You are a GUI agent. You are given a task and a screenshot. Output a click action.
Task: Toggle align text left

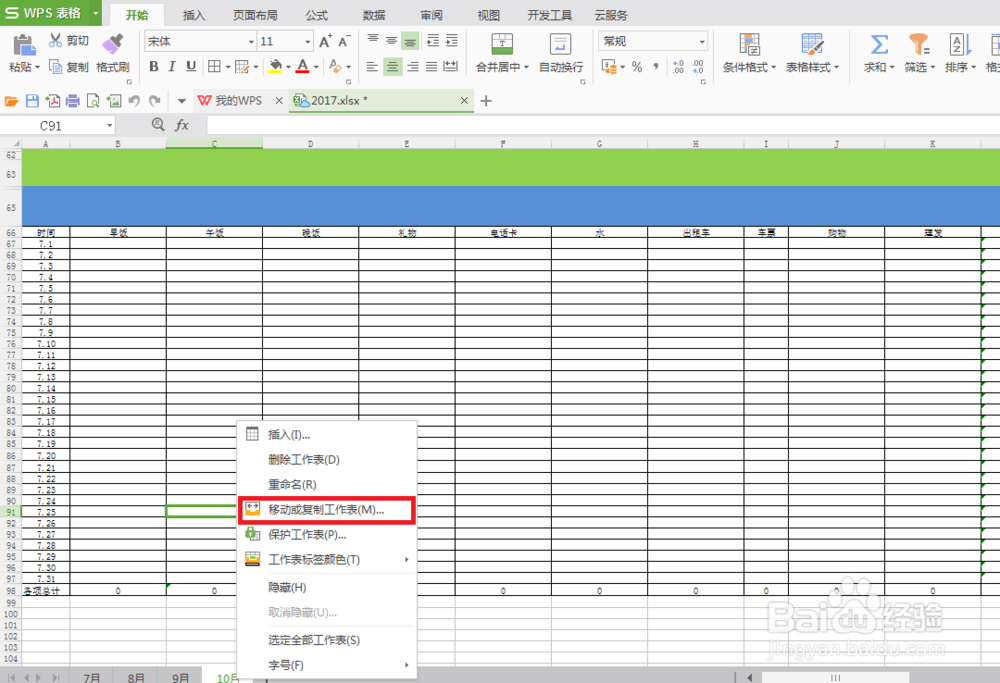tap(372, 66)
